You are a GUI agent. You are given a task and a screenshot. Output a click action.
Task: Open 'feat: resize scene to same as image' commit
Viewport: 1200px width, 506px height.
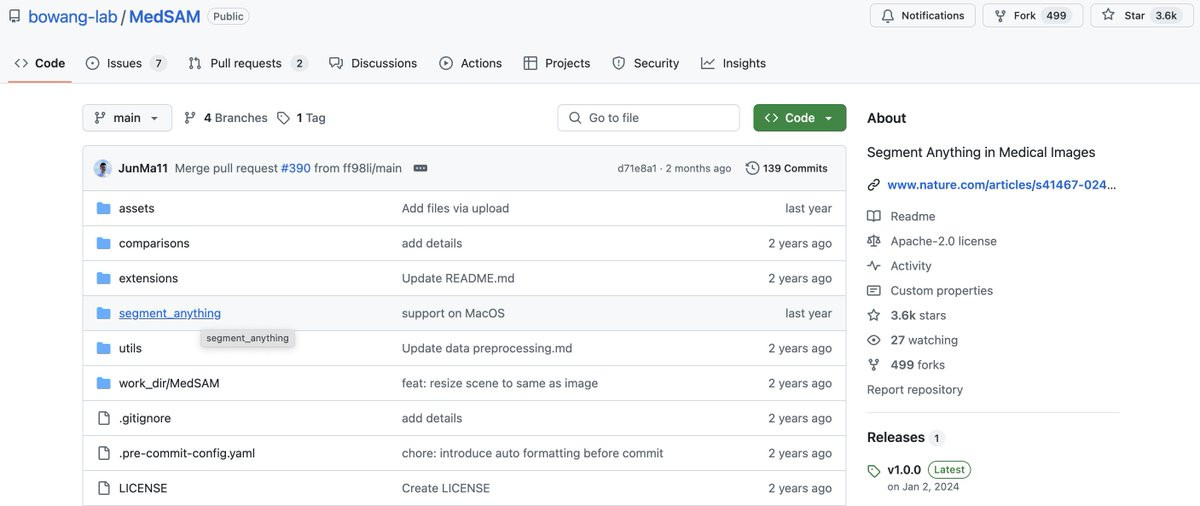[500, 383]
